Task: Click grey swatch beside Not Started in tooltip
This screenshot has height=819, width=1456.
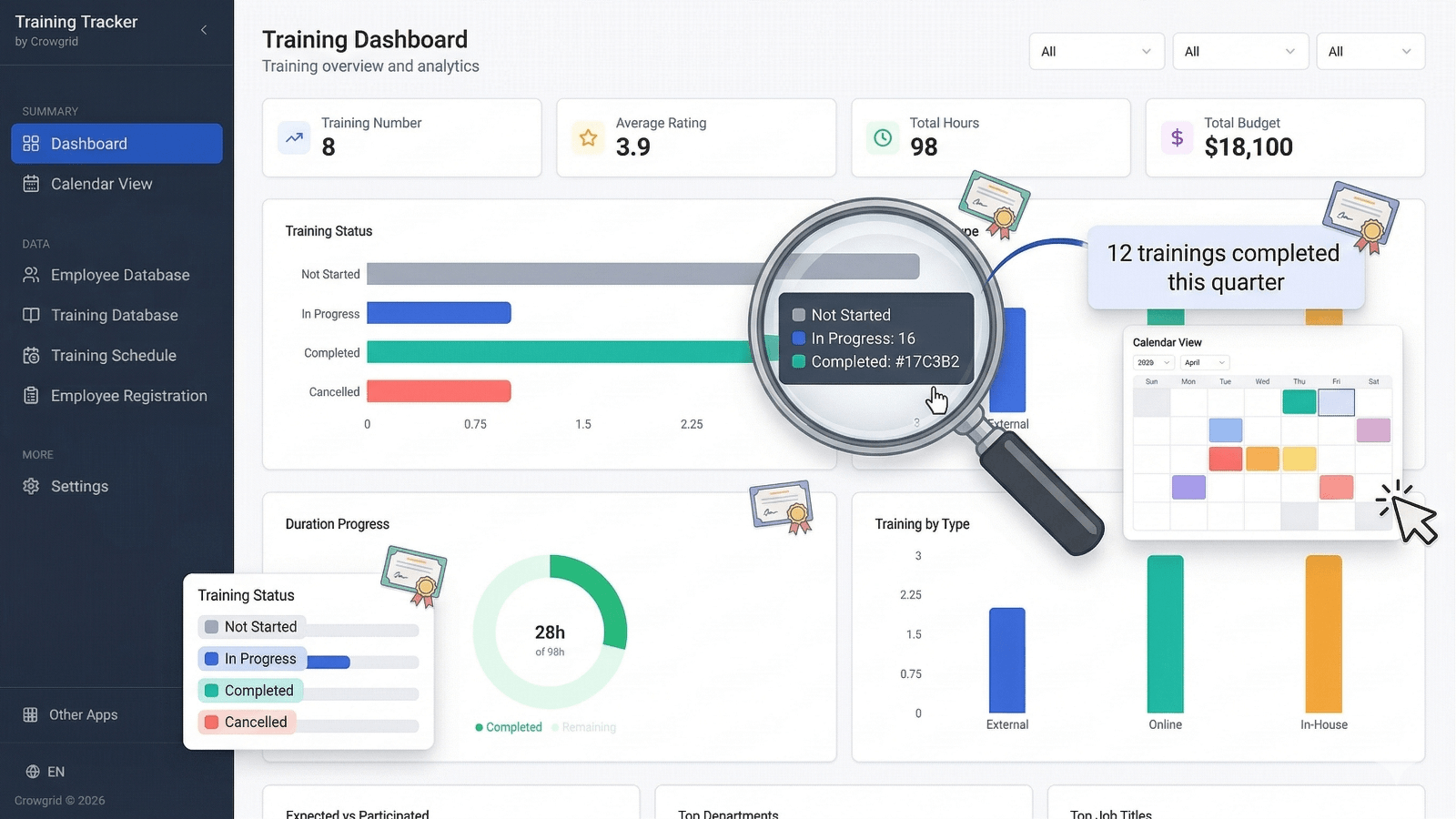Action: [x=799, y=315]
